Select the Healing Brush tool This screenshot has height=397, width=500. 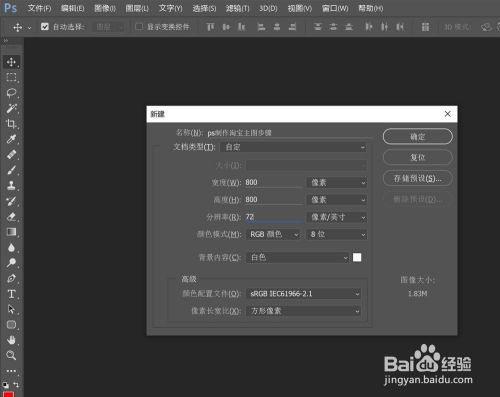click(x=11, y=155)
